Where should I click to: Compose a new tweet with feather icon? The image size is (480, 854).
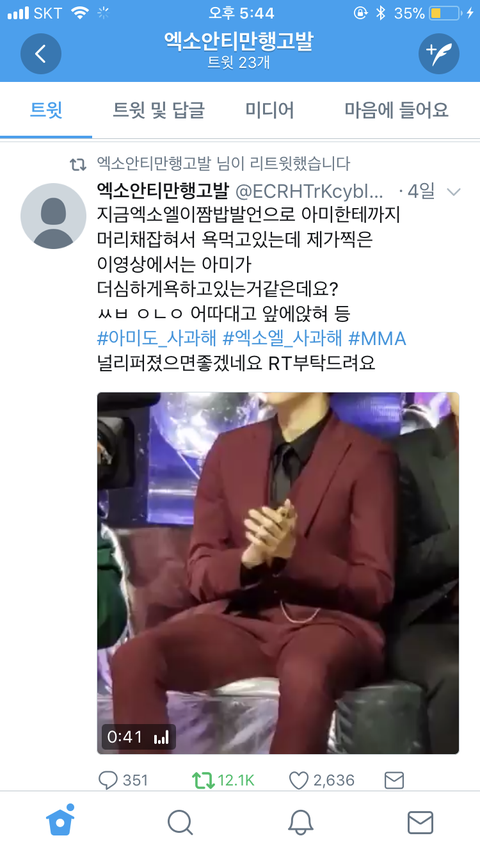coord(439,53)
